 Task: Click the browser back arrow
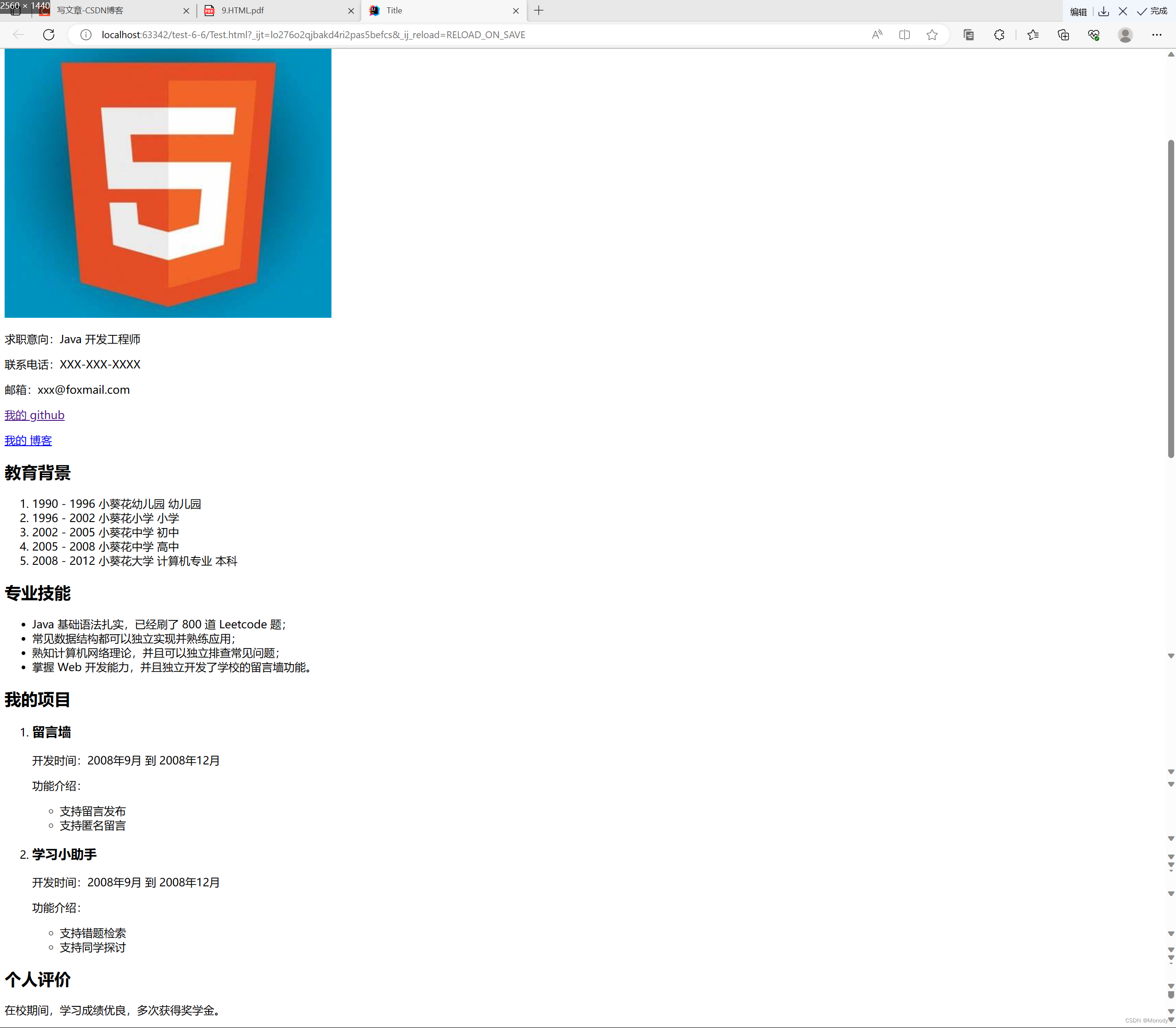pos(18,35)
